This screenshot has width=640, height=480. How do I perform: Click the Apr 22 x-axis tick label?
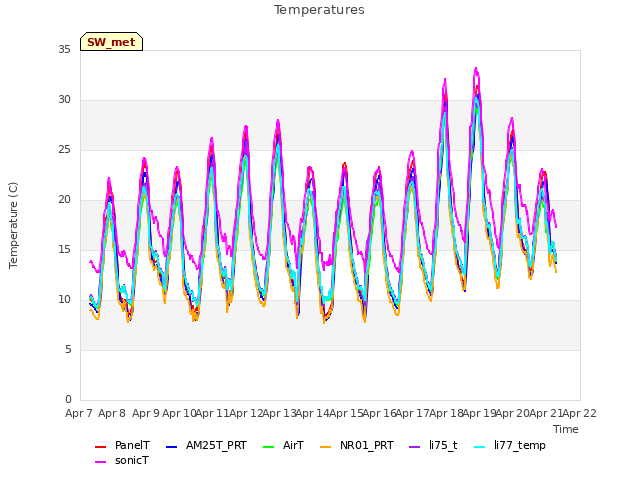tap(580, 413)
